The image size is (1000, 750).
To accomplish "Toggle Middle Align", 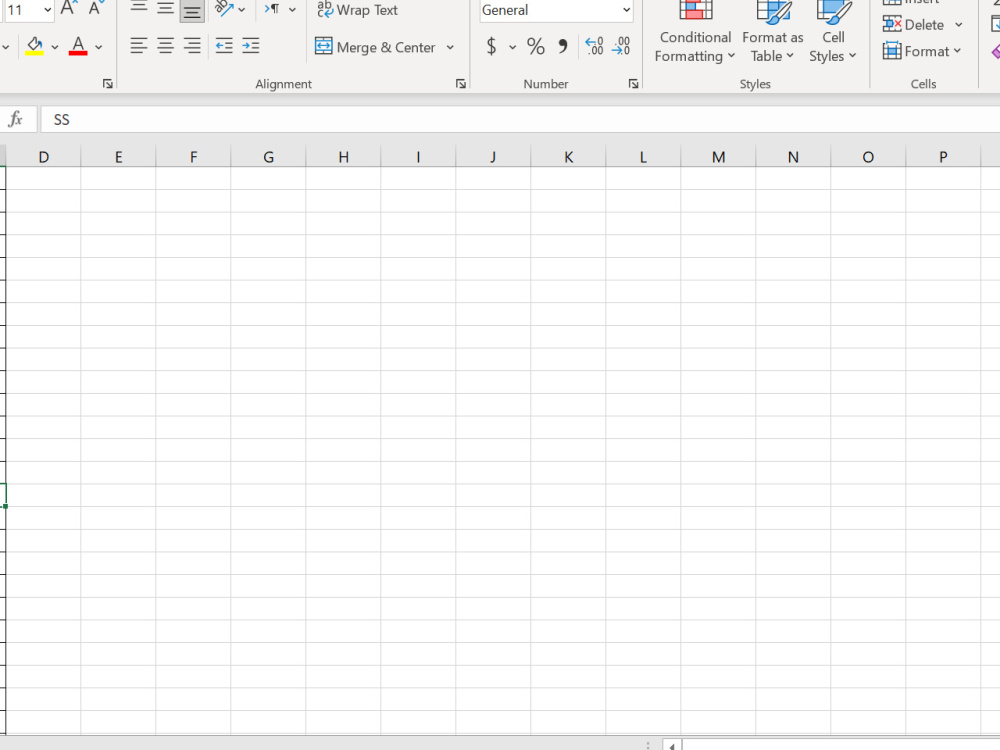I will coord(165,8).
